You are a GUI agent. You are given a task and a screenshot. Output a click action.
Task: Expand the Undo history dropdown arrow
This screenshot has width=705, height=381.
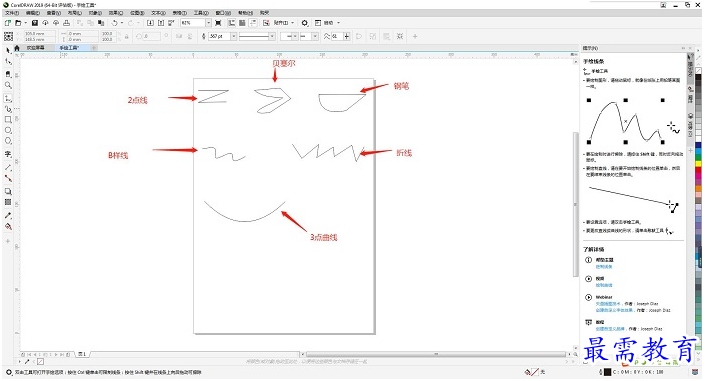tap(122, 22)
